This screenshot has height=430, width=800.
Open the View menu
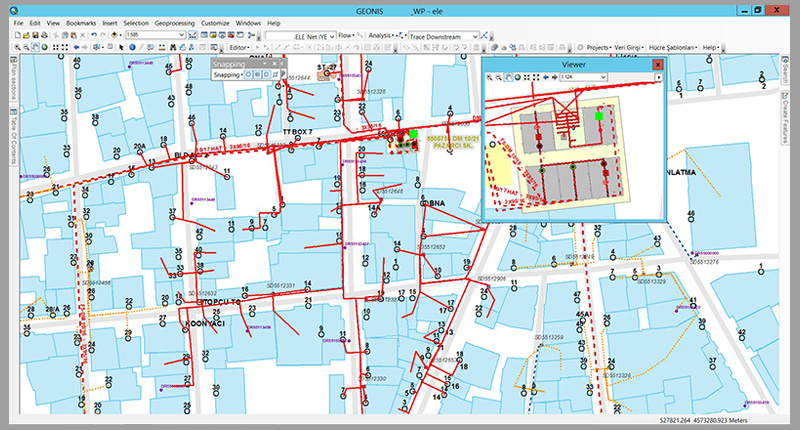pyautogui.click(x=53, y=23)
